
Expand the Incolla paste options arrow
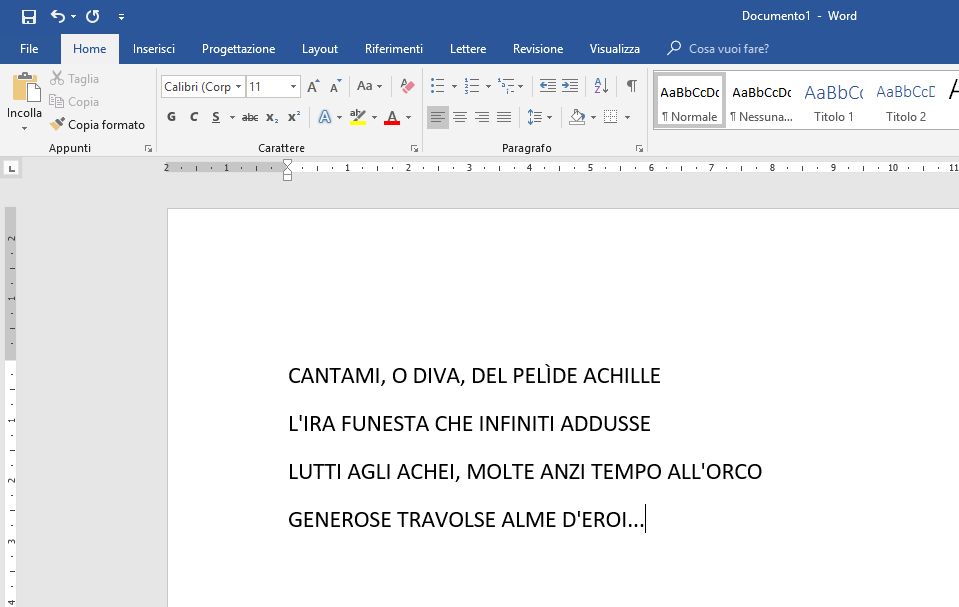click(x=24, y=128)
